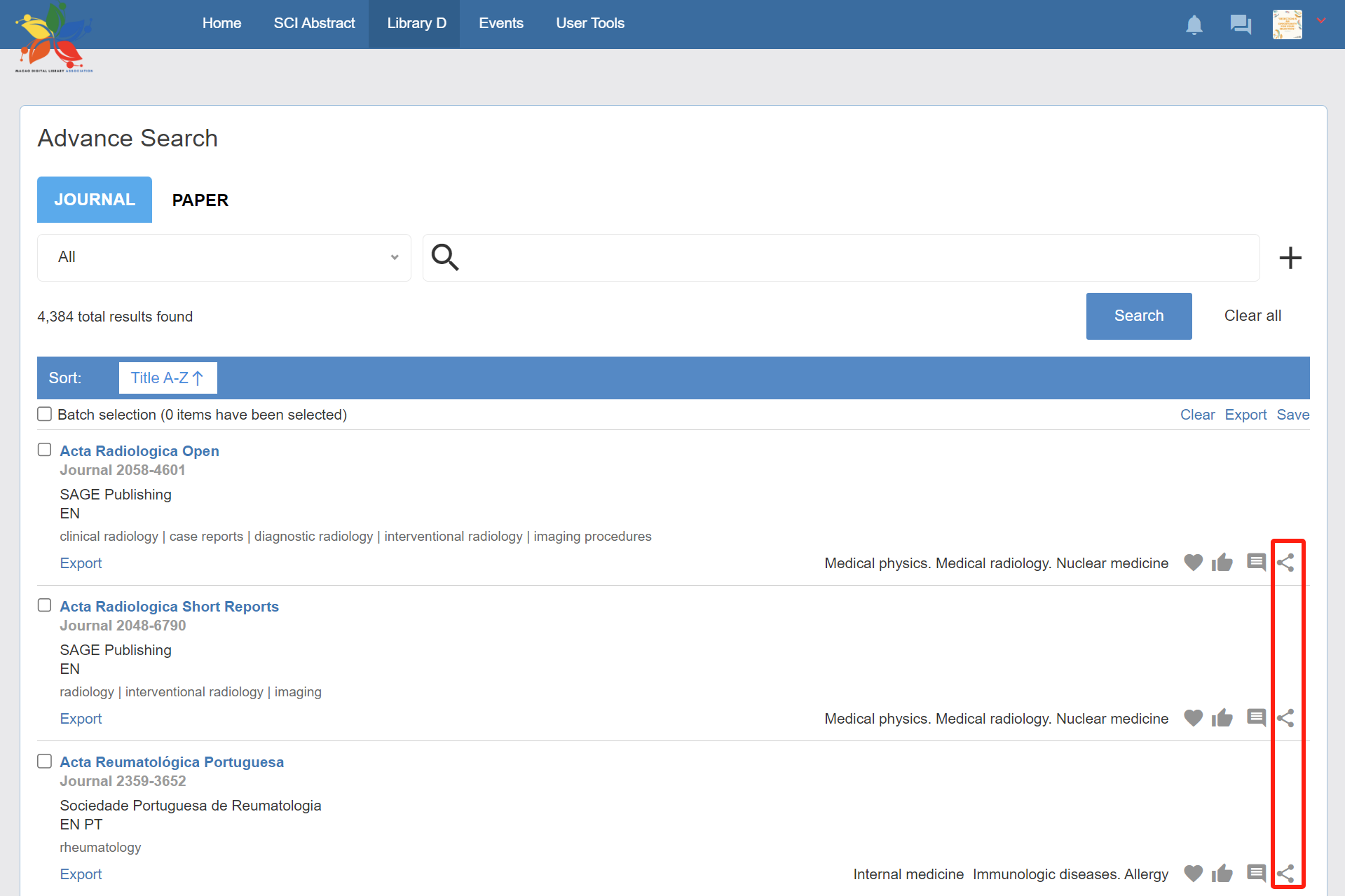Share Acta Radiologica Open journal
This screenshot has height=896, width=1345.
click(1285, 563)
